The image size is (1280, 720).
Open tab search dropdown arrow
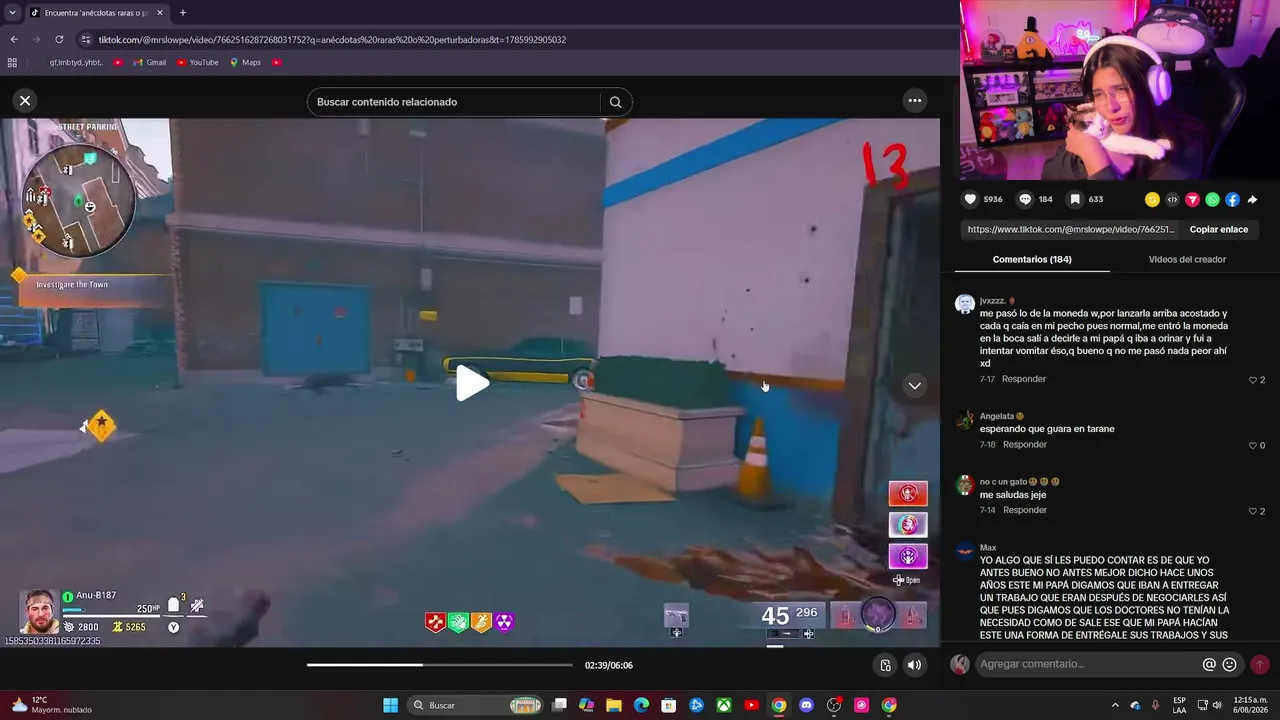12,13
